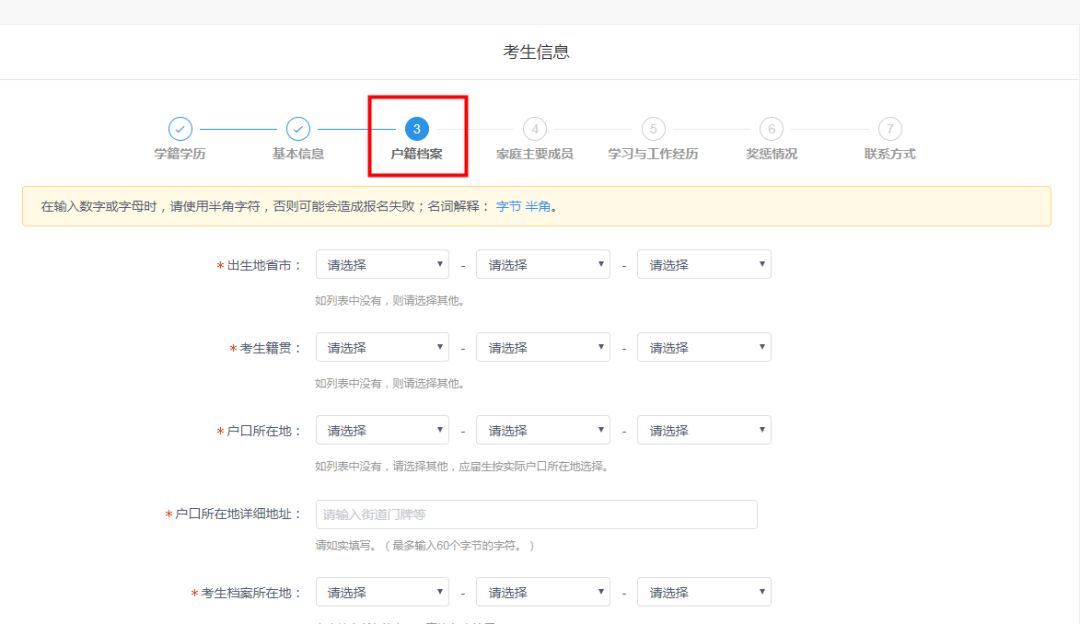Expand the first 考生籍贯 dropdown
The image size is (1080, 624).
pyautogui.click(x=382, y=348)
